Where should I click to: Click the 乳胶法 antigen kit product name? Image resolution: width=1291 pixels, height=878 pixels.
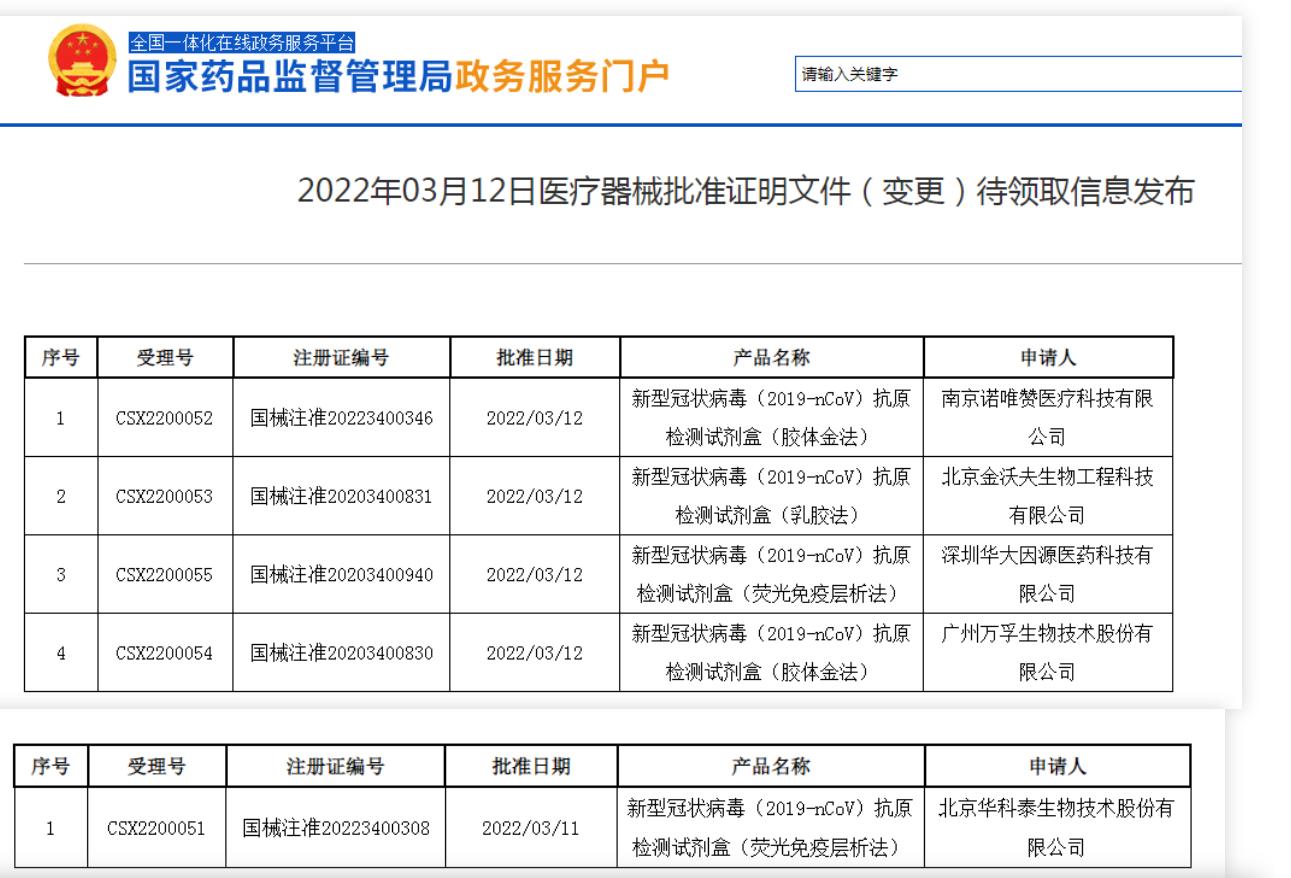point(771,496)
